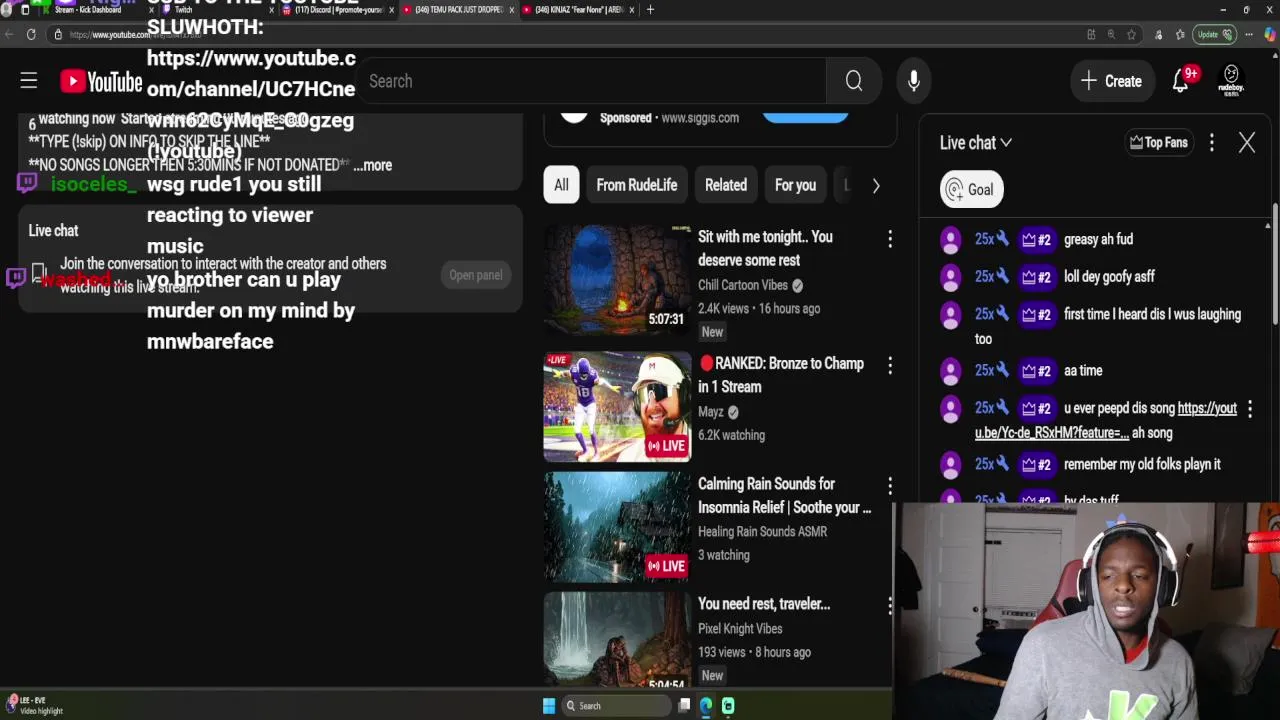Open the sponsored www.siggis.com link
Screen dimensions: 1280x720
click(x=700, y=118)
